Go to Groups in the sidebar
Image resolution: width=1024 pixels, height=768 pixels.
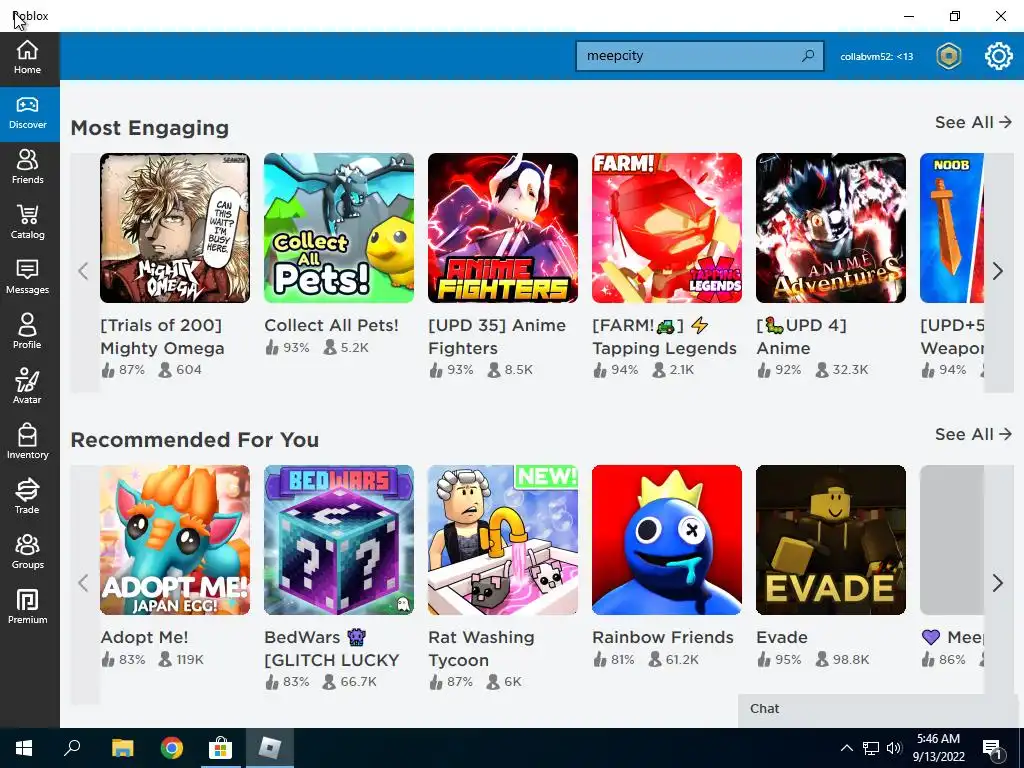[27, 552]
